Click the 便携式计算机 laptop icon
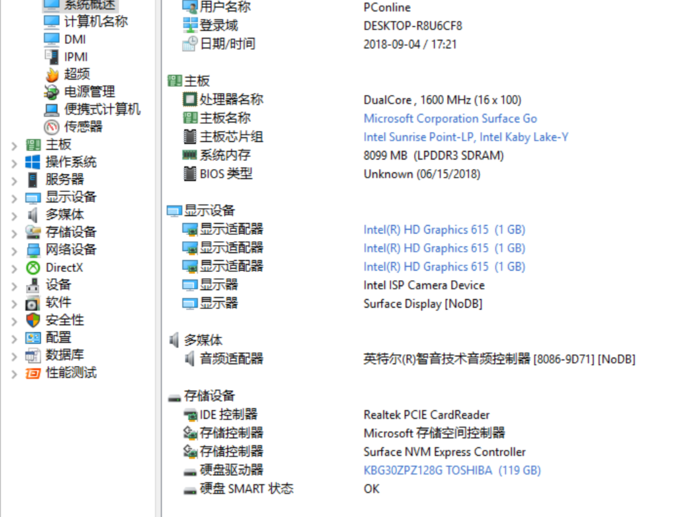Image resolution: width=700 pixels, height=517 pixels. (x=51, y=109)
